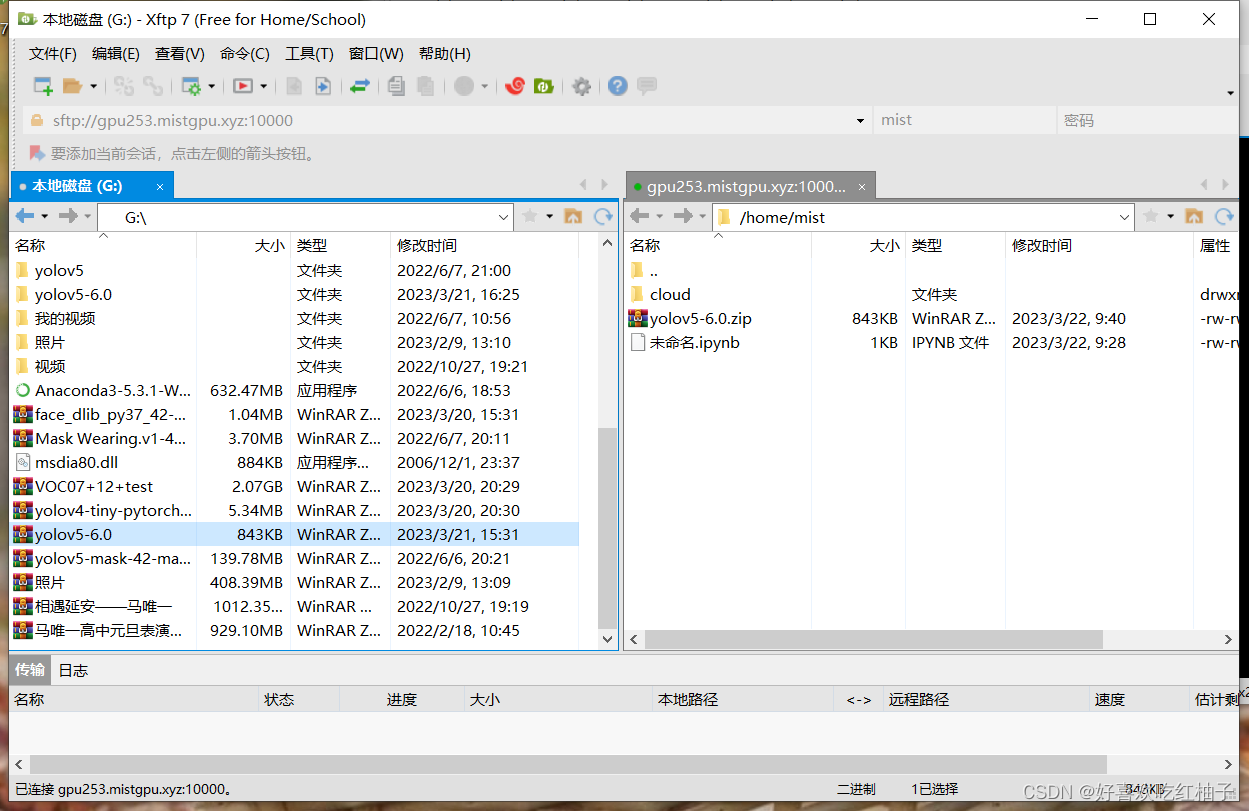Viewport: 1249px width, 811px height.
Task: Click the local pane home folder icon
Action: [x=573, y=216]
